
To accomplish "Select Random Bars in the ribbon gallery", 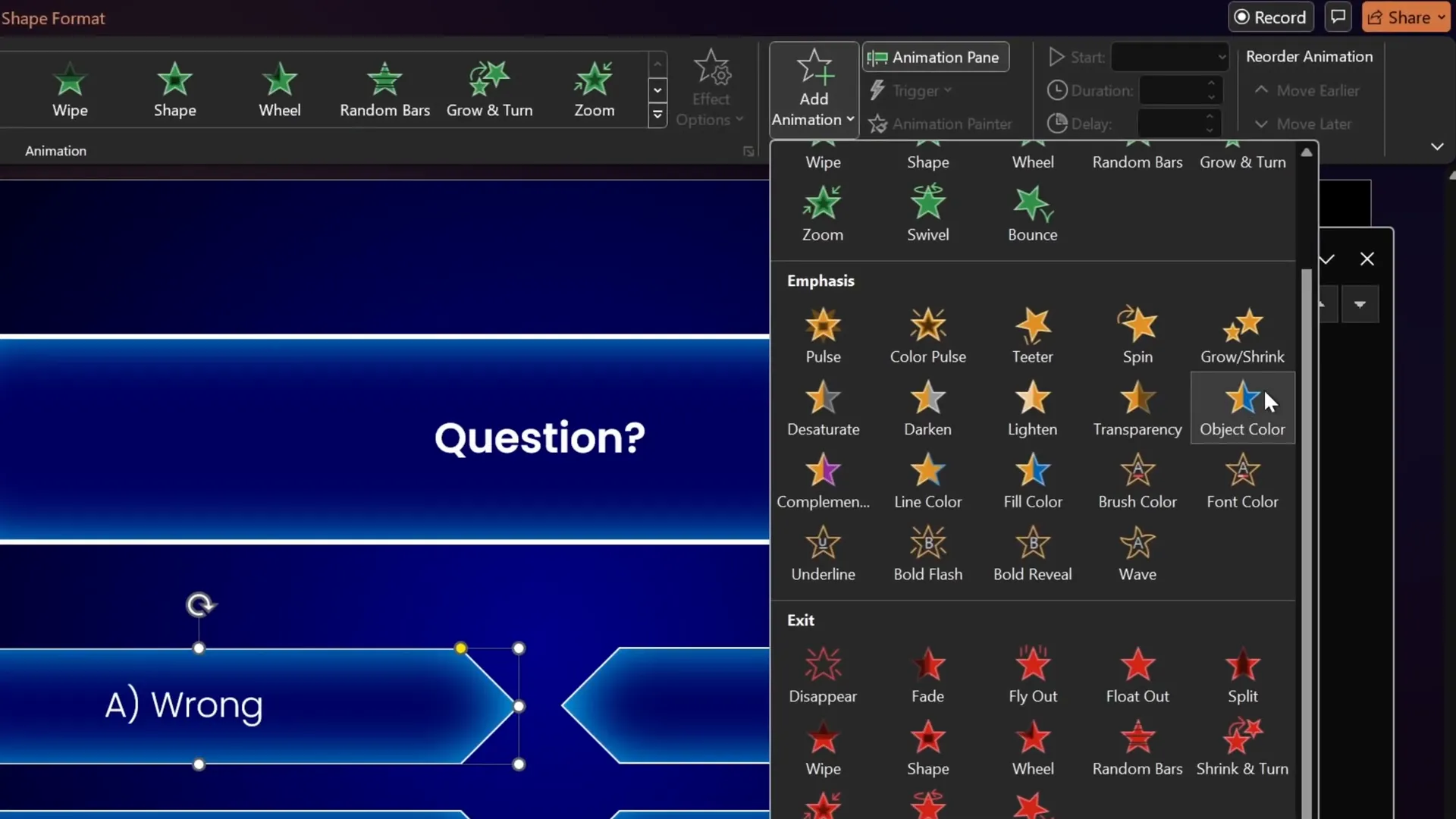I will pyautogui.click(x=384, y=89).
